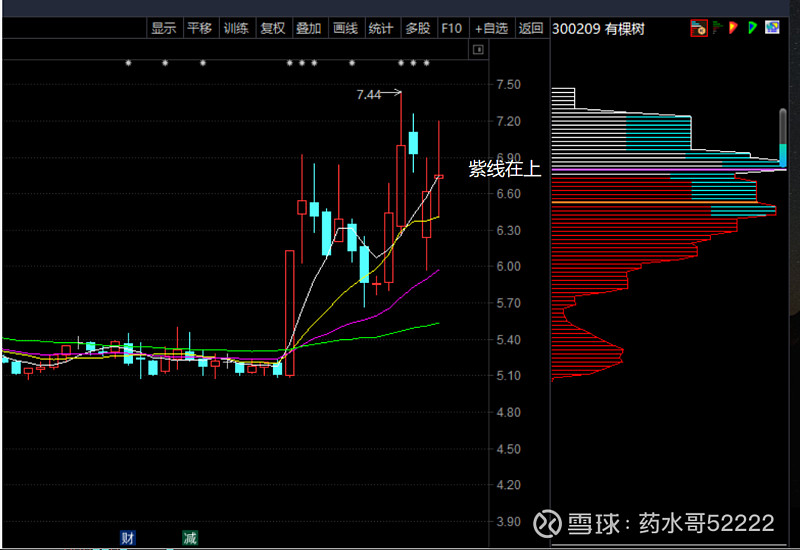Select the 画线 draw line tool
The image size is (800, 550).
(346, 28)
